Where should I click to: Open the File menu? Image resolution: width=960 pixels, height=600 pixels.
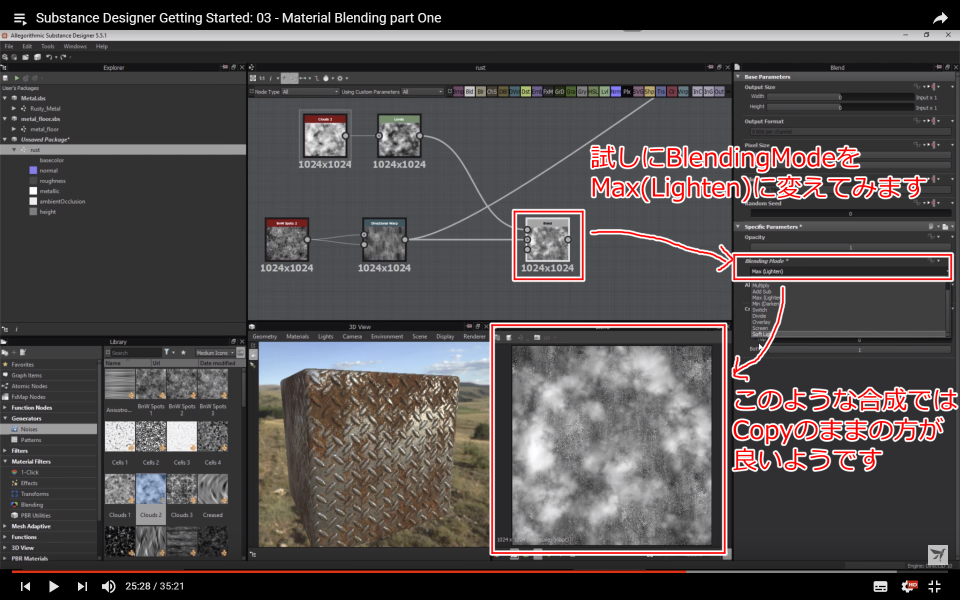tap(9, 46)
